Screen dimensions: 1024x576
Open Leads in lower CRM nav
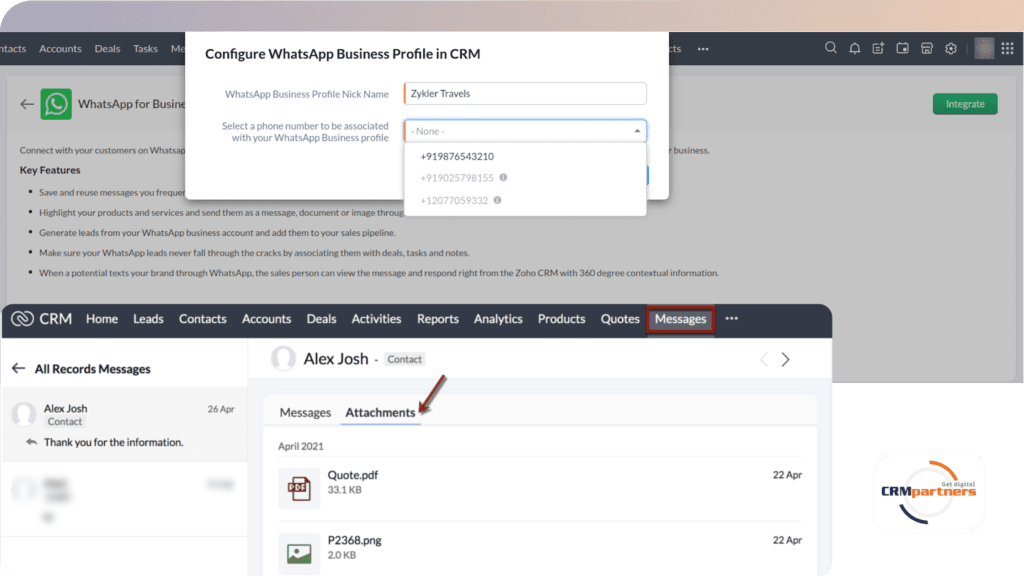pos(148,319)
